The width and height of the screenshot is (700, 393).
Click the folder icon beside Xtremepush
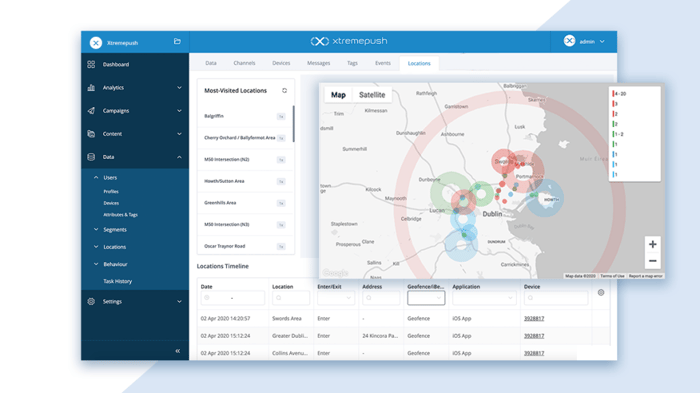click(x=177, y=42)
